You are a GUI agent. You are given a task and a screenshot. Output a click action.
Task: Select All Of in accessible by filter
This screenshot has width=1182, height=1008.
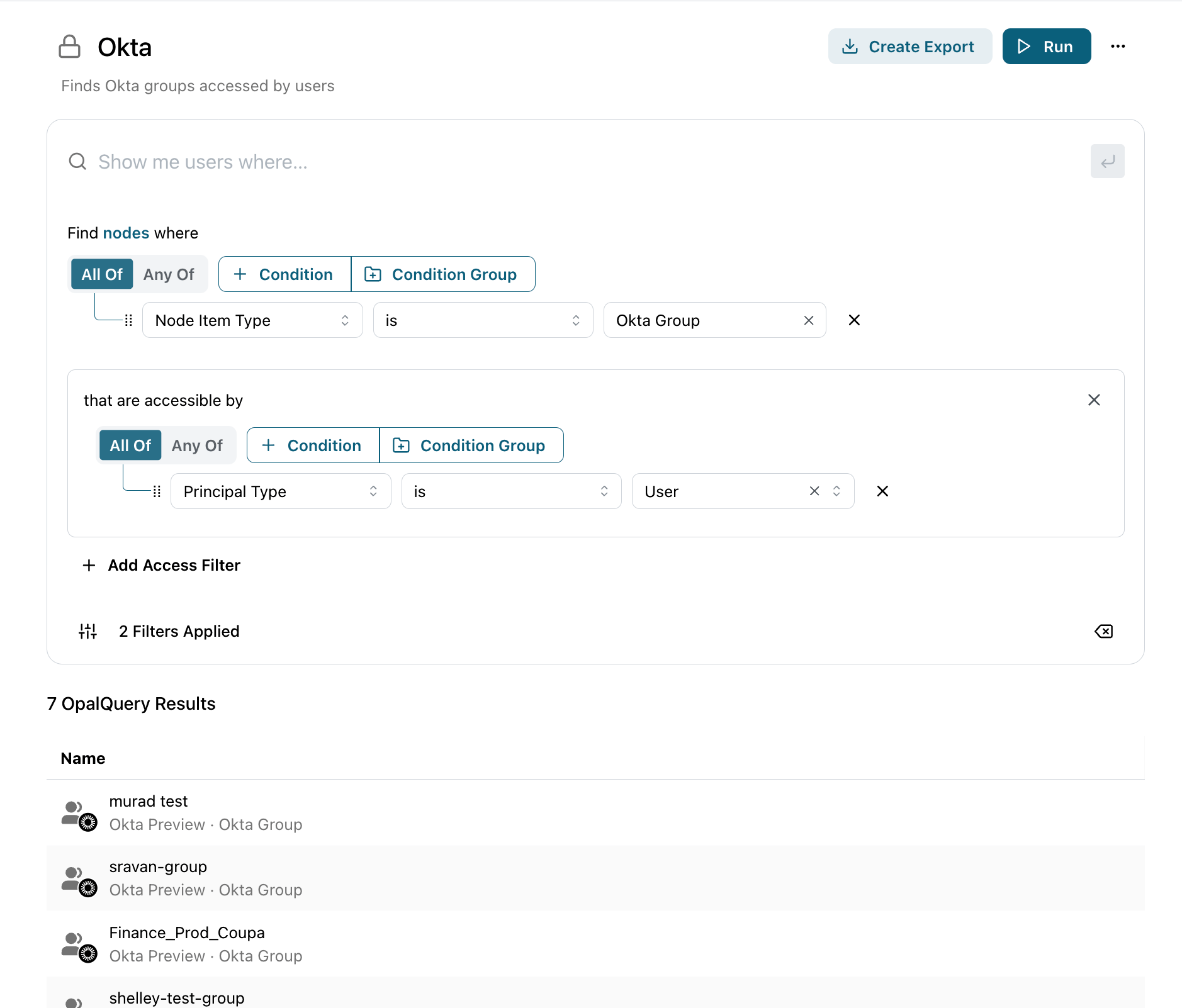[130, 445]
